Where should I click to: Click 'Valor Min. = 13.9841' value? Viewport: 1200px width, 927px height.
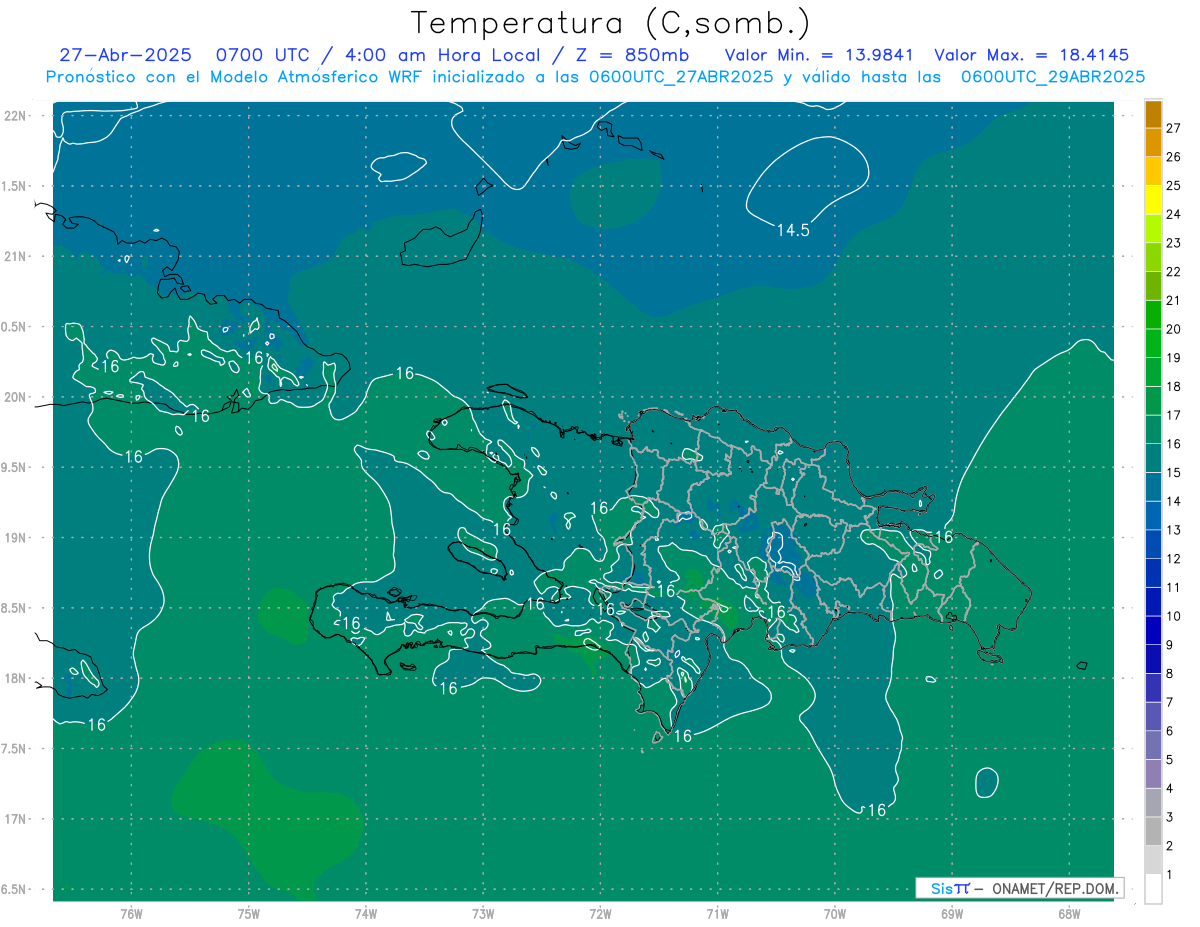click(818, 55)
